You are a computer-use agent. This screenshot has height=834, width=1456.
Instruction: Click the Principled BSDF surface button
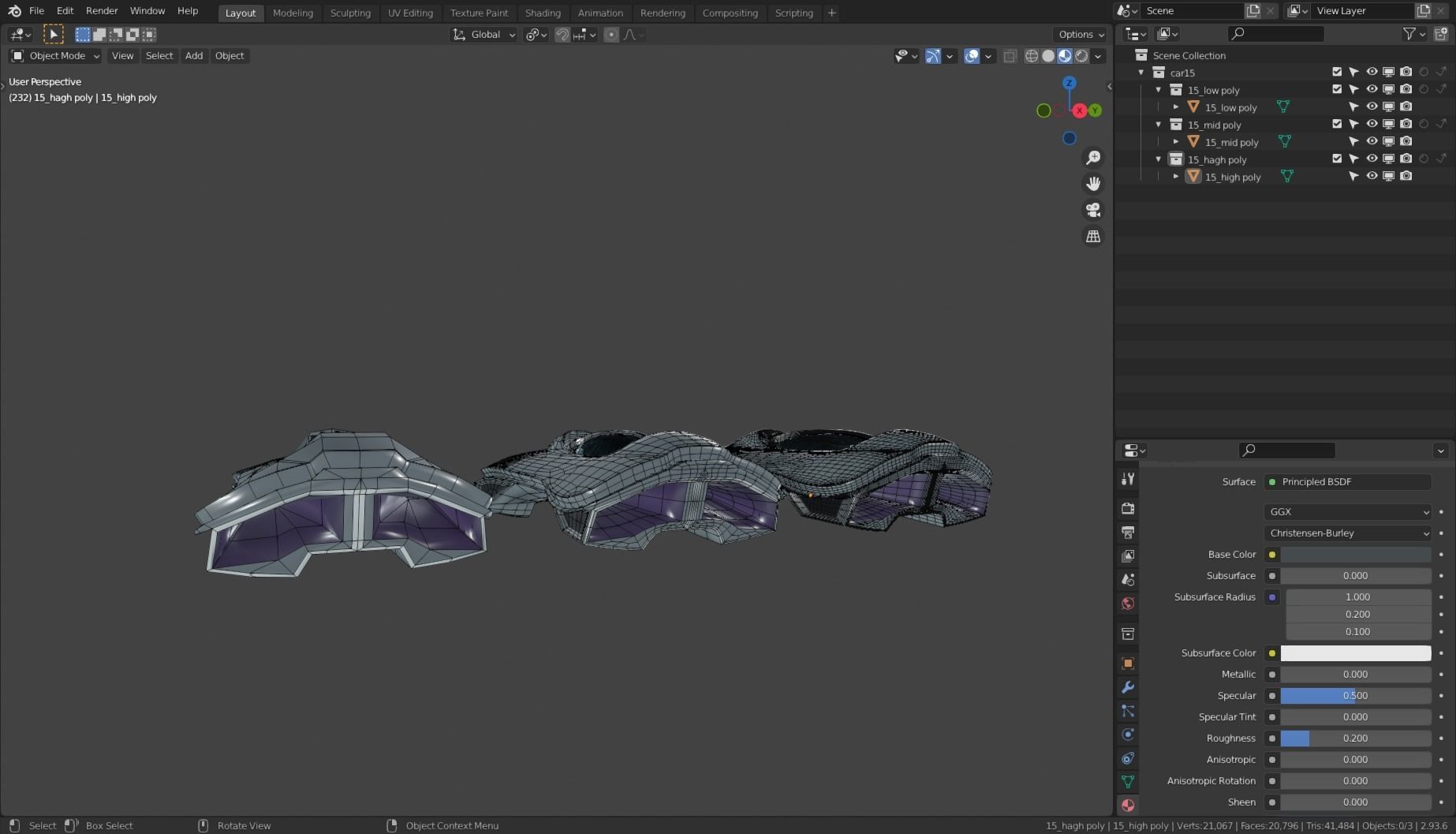(1347, 482)
